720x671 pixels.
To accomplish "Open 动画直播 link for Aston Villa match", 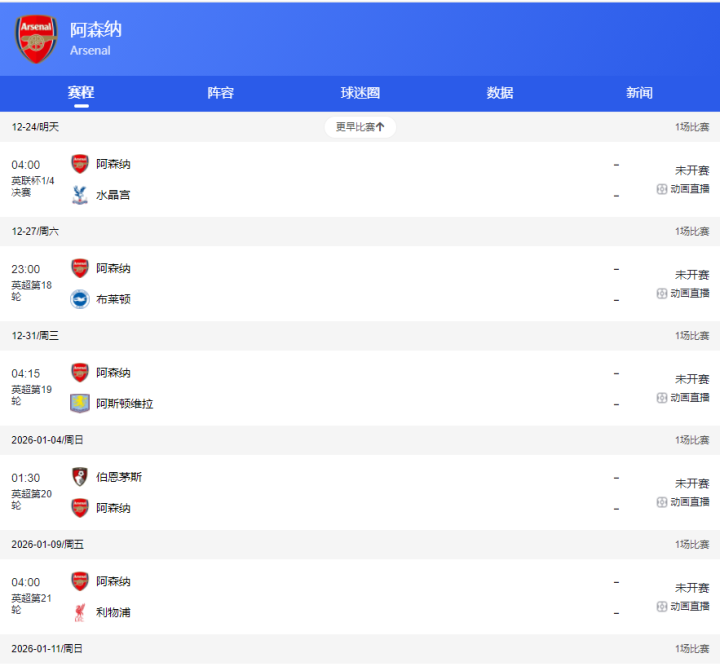I will coord(689,398).
